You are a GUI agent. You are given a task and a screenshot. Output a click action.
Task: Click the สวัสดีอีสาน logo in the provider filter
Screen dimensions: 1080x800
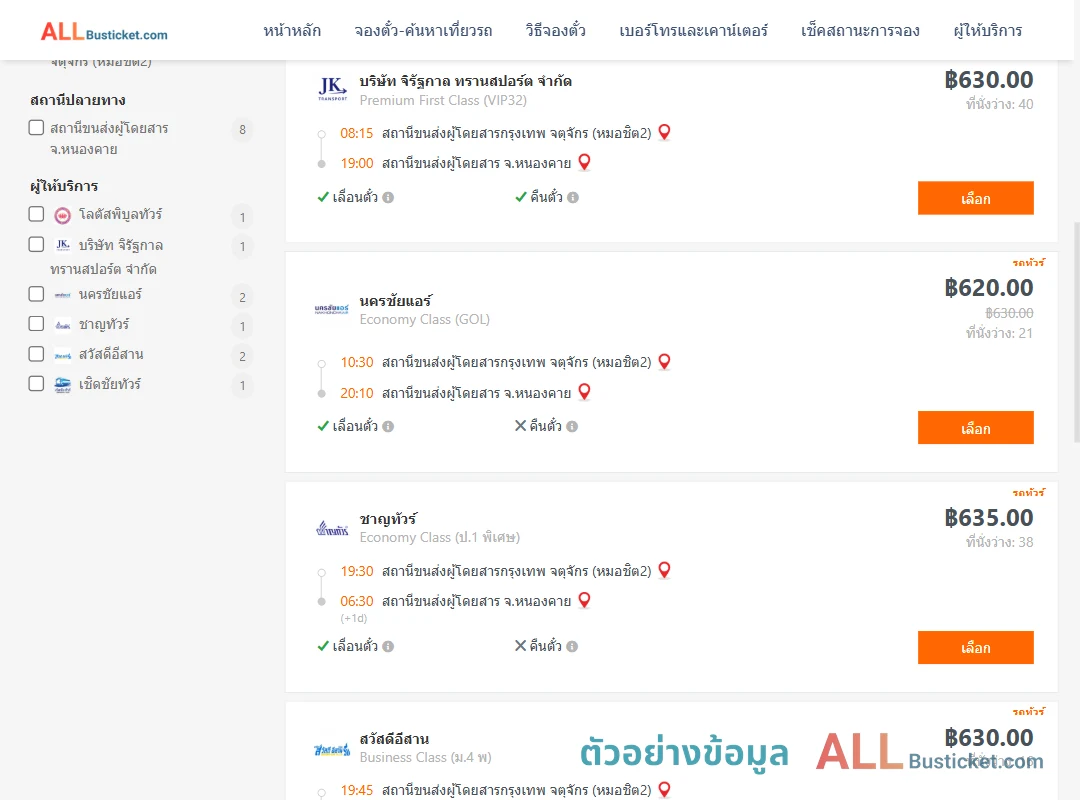[63, 356]
